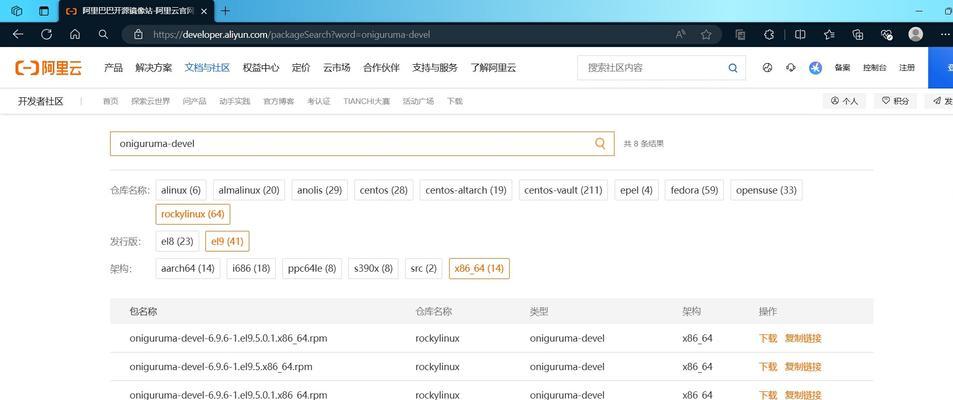Filter by s390x (8) architecture
Image resolution: width=953 pixels, height=400 pixels.
tap(373, 268)
